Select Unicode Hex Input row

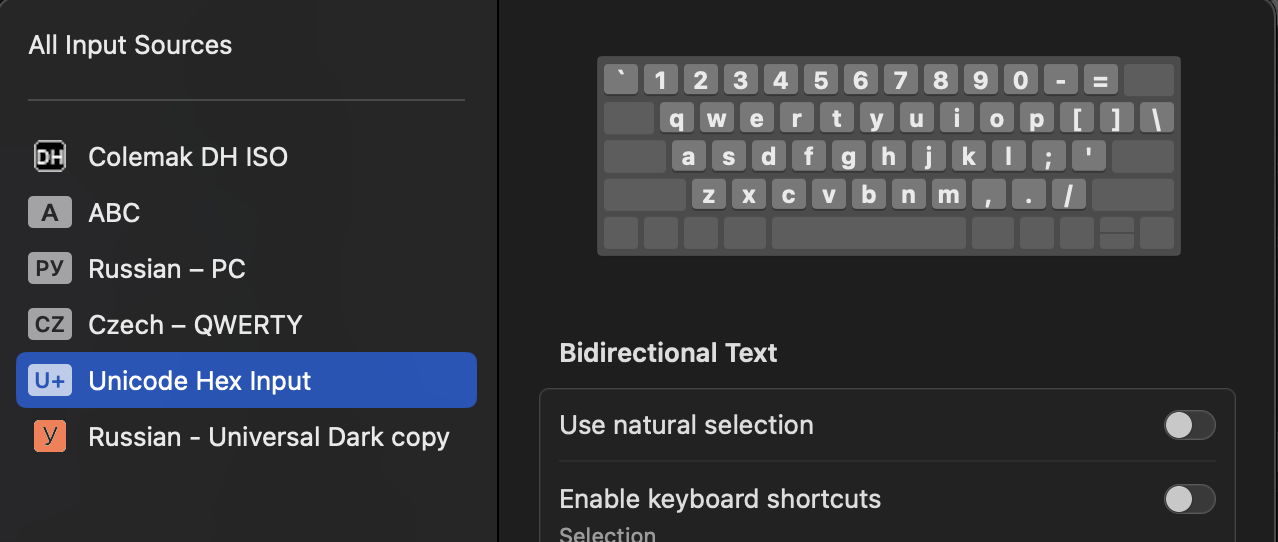coord(200,381)
